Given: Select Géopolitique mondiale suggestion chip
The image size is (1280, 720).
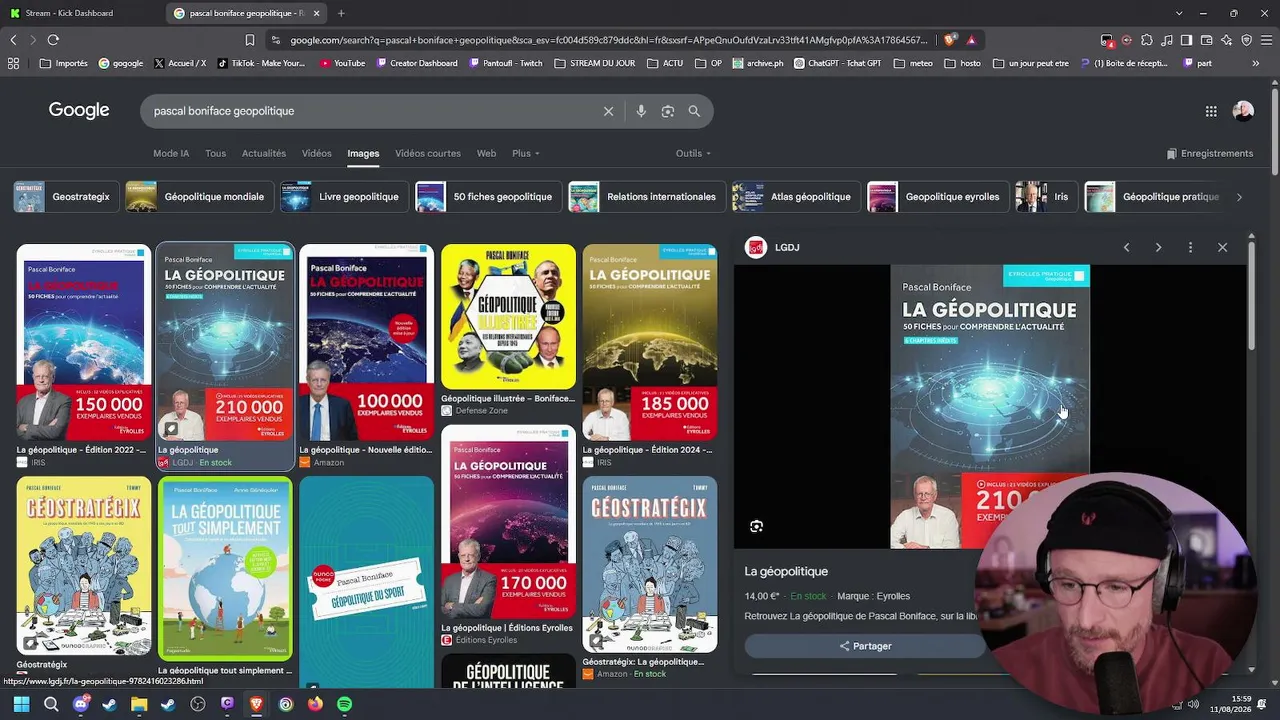Looking at the screenshot, I should point(200,197).
